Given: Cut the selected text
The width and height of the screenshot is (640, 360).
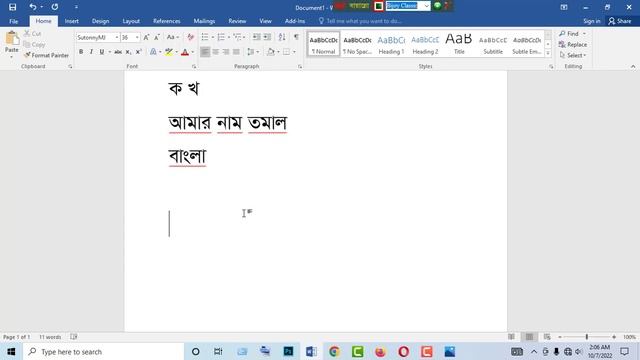Looking at the screenshot, I should tap(33, 33).
